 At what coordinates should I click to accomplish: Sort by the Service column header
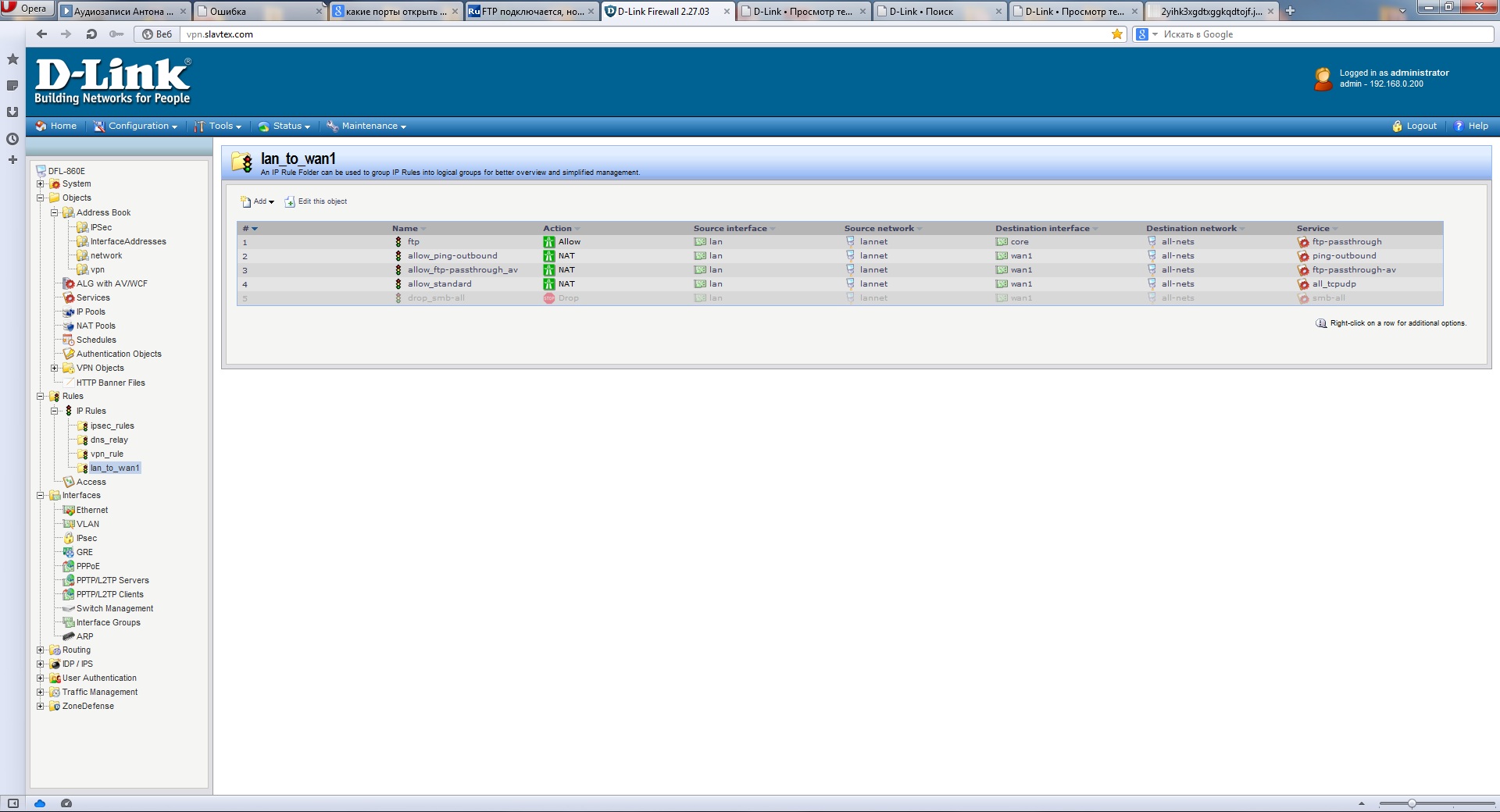pos(1316,229)
